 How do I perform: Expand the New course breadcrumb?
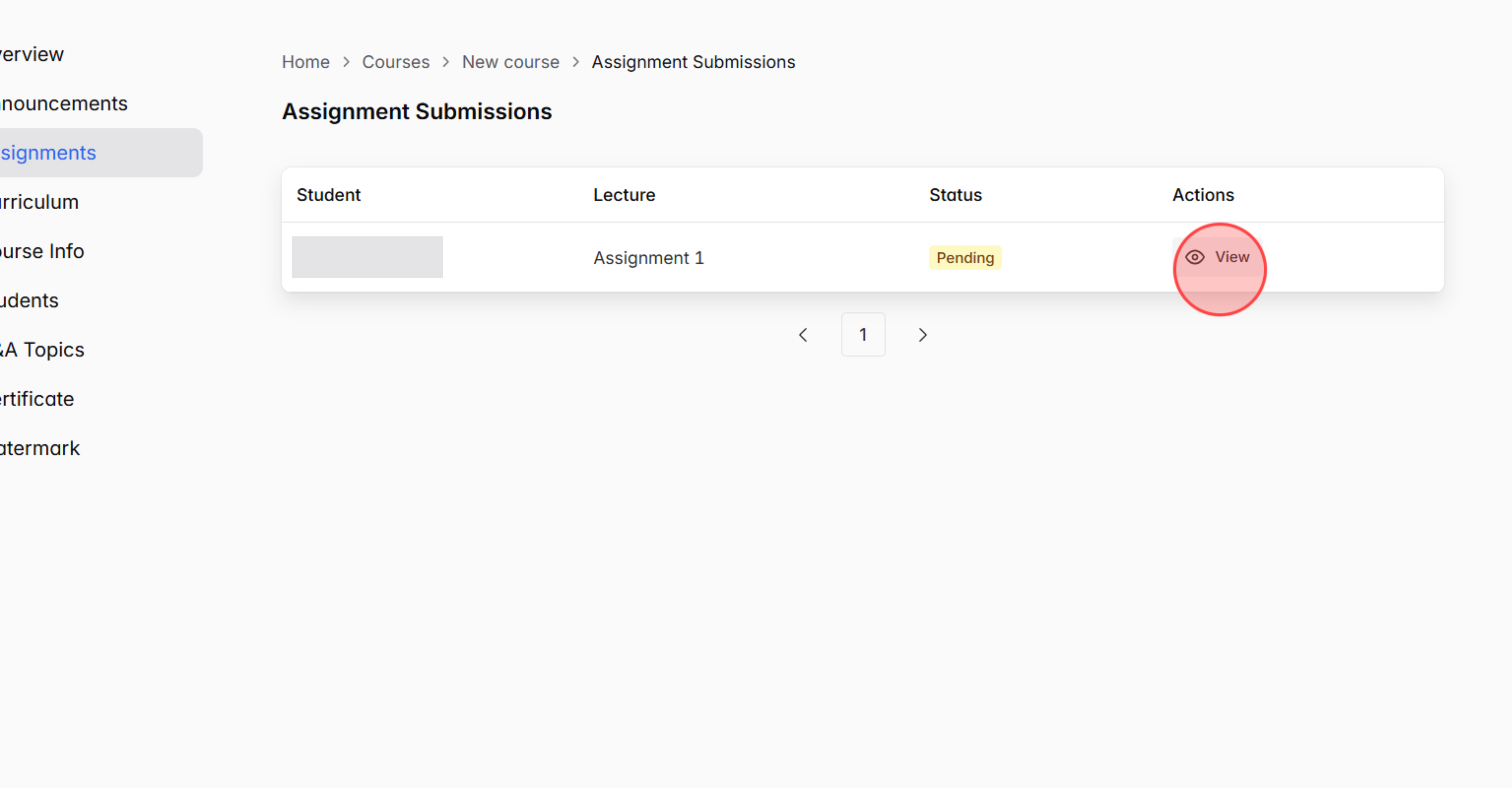510,61
